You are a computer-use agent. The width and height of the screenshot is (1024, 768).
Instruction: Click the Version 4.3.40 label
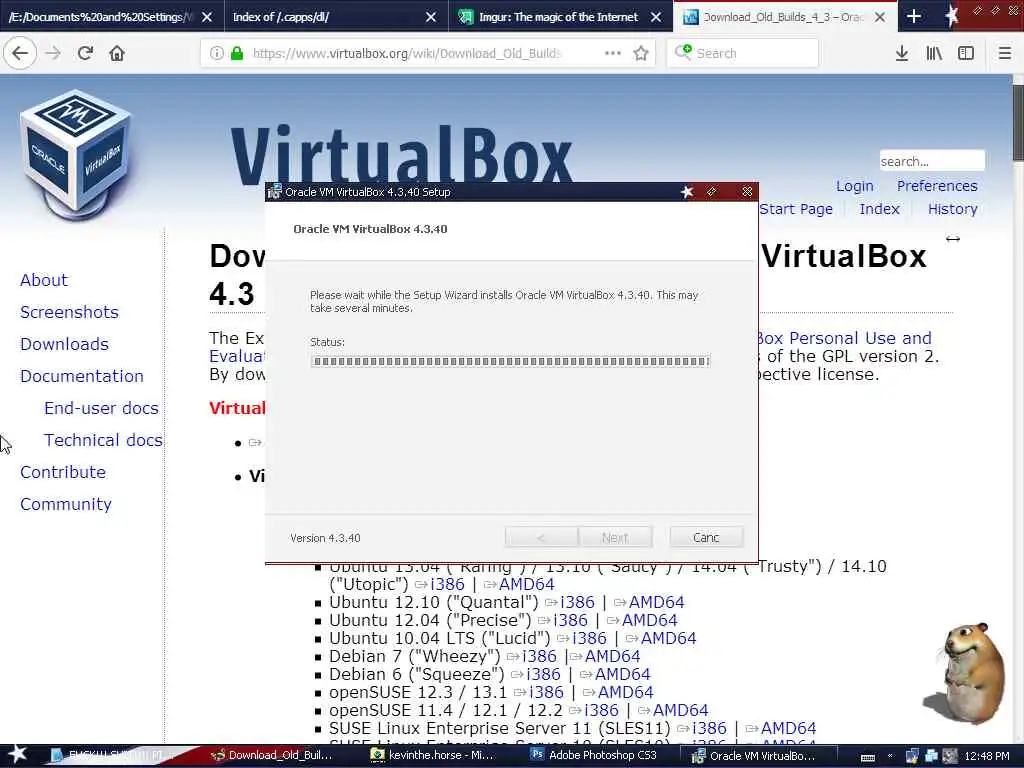pyautogui.click(x=325, y=538)
